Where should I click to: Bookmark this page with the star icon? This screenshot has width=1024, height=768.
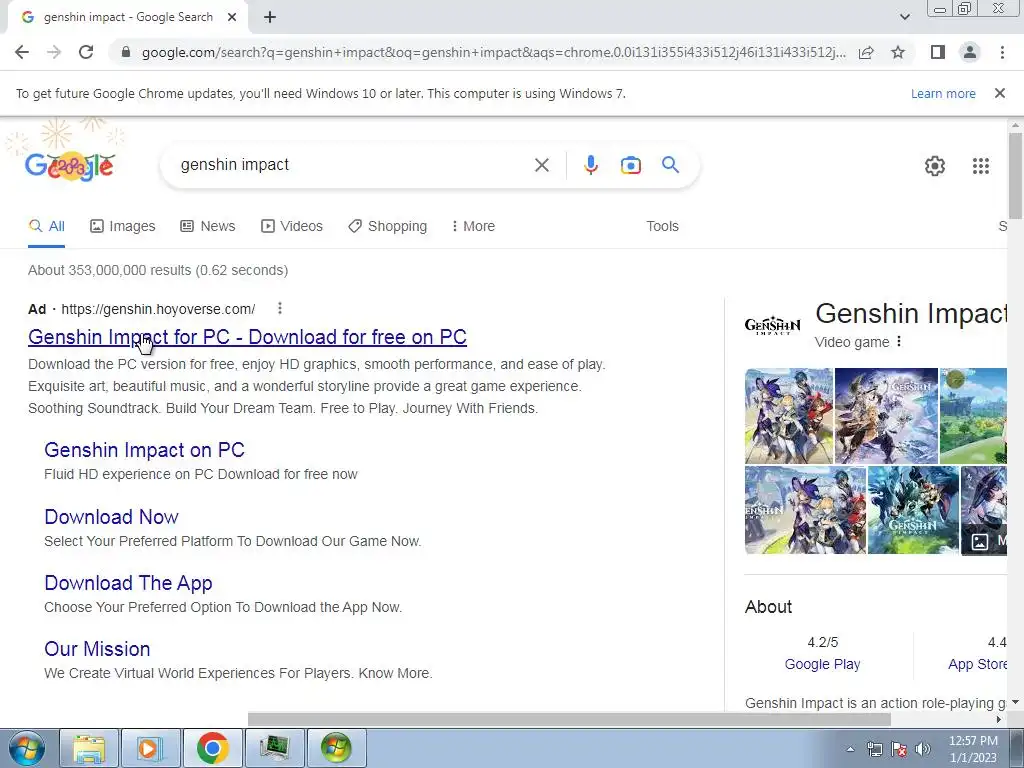898,52
